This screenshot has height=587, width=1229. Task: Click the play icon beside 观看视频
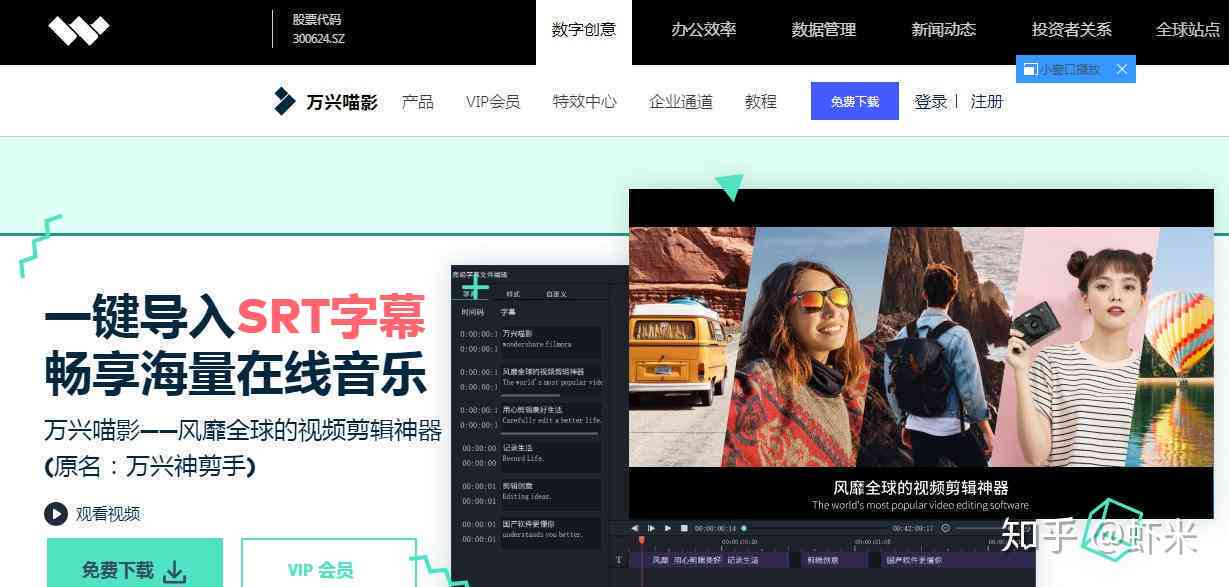55,514
